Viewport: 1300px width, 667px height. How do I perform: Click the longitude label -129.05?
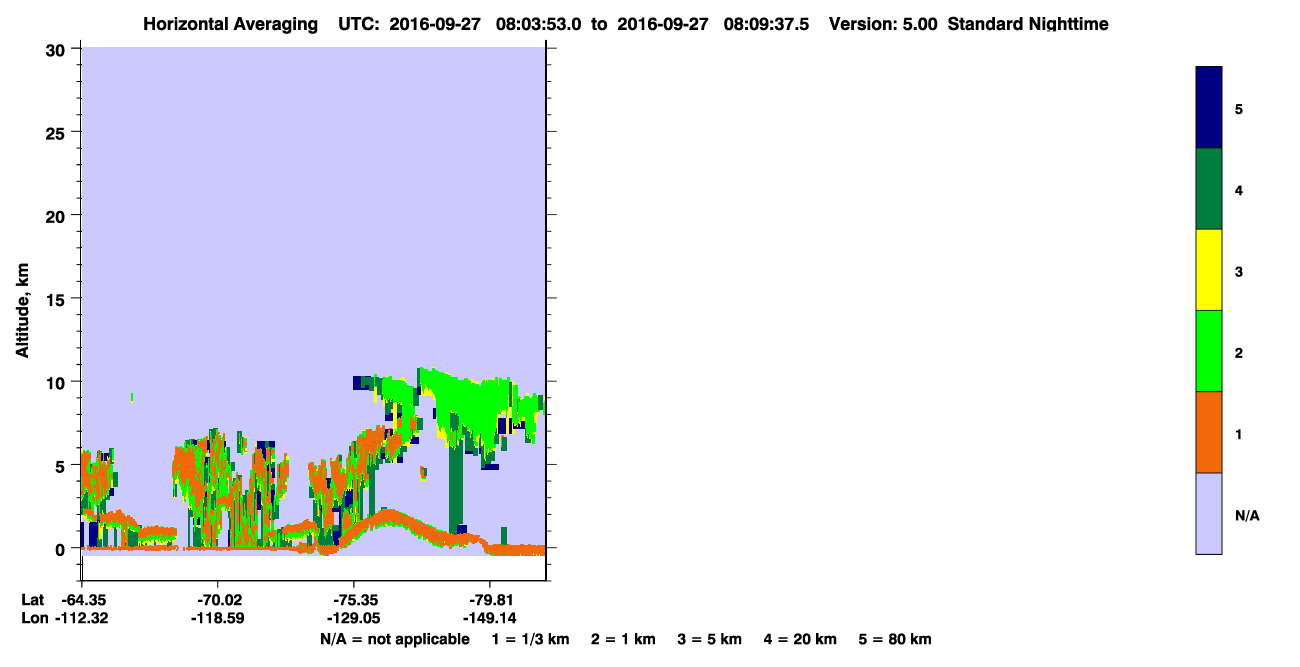coord(355,618)
